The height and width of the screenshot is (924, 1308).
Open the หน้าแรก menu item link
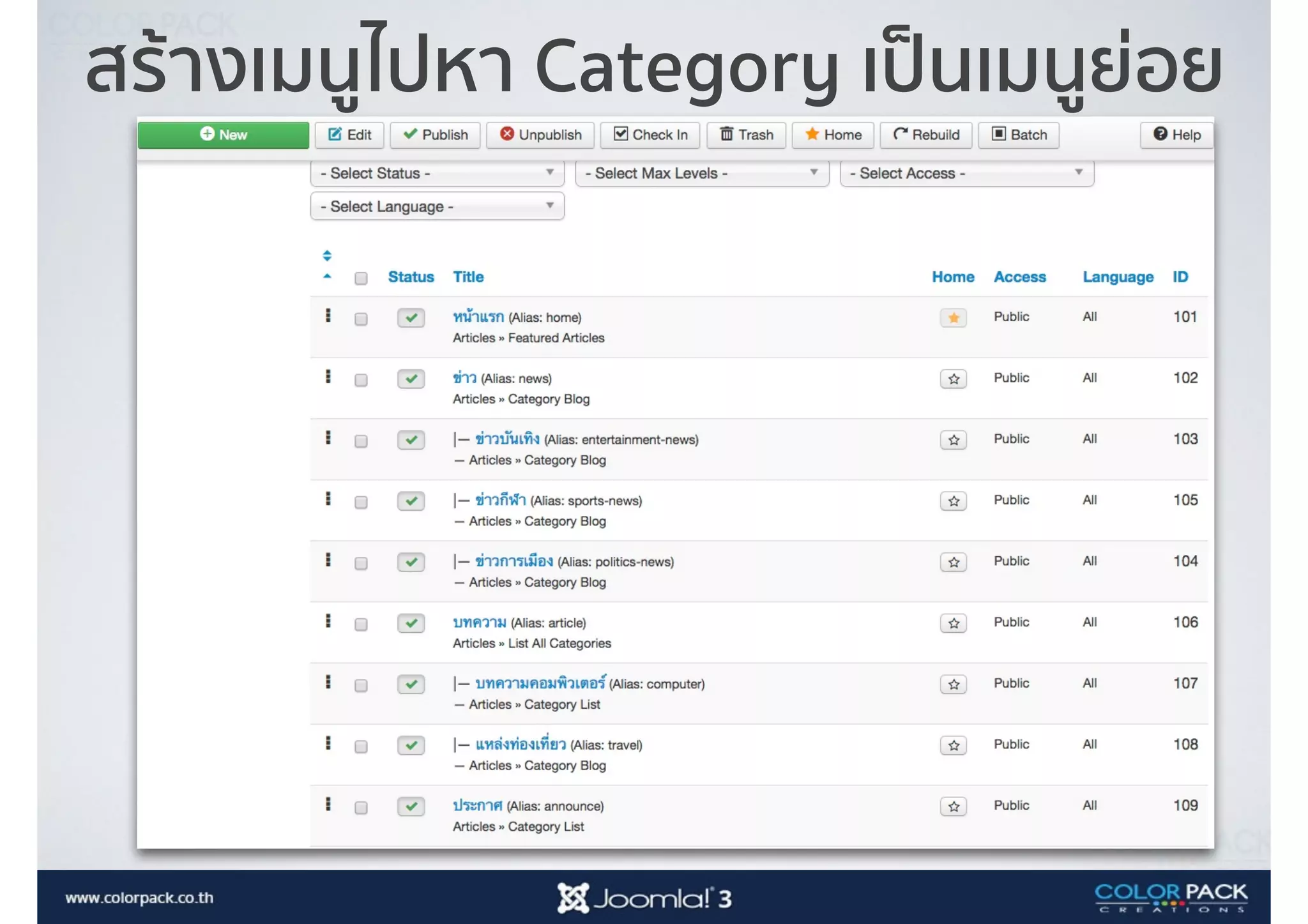click(478, 316)
